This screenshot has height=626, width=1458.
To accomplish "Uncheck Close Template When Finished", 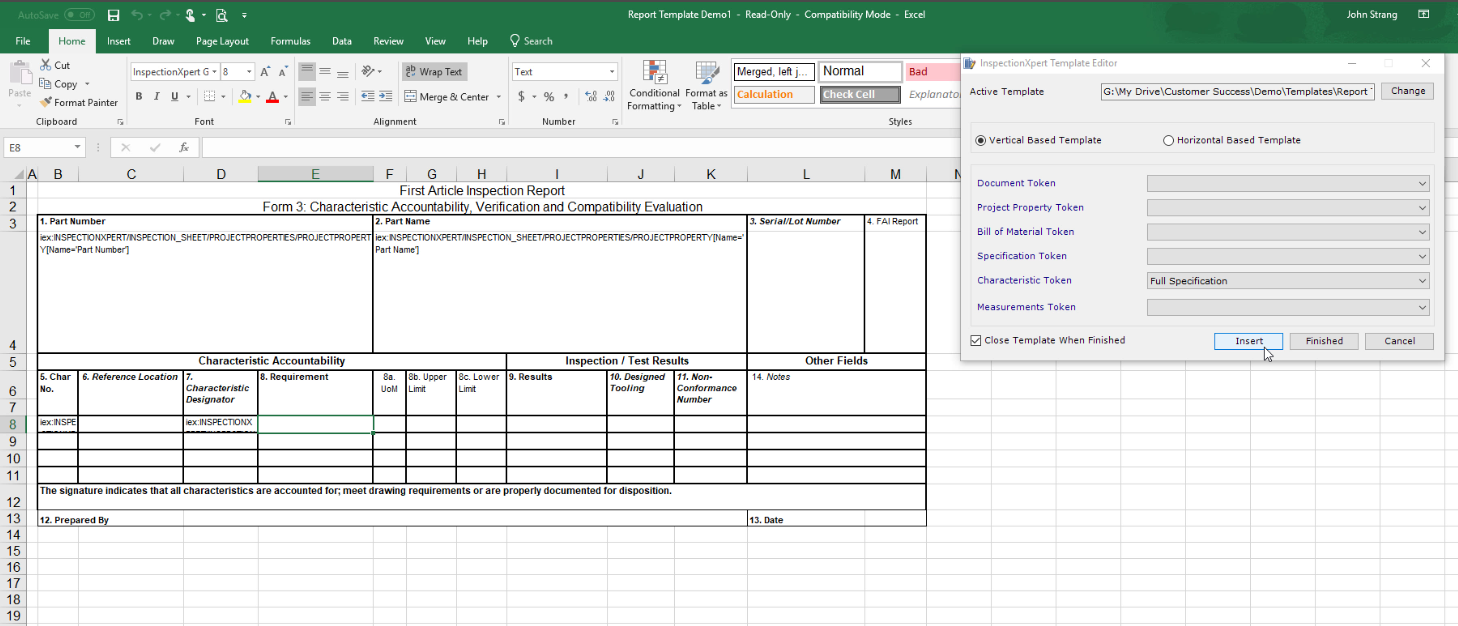I will pyautogui.click(x=974, y=339).
